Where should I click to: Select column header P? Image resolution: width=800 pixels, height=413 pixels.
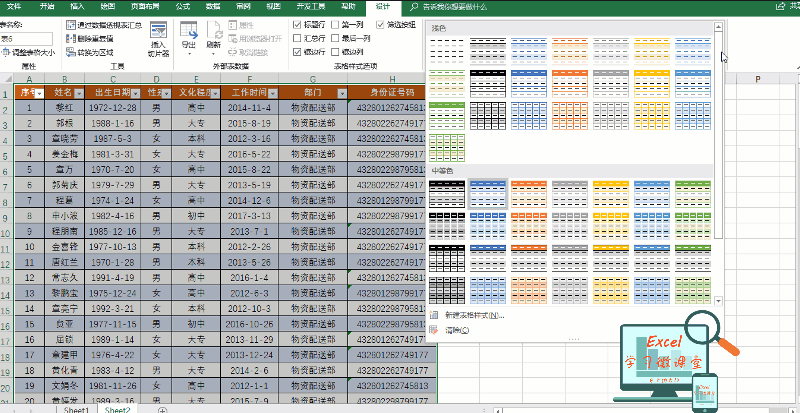pos(758,79)
